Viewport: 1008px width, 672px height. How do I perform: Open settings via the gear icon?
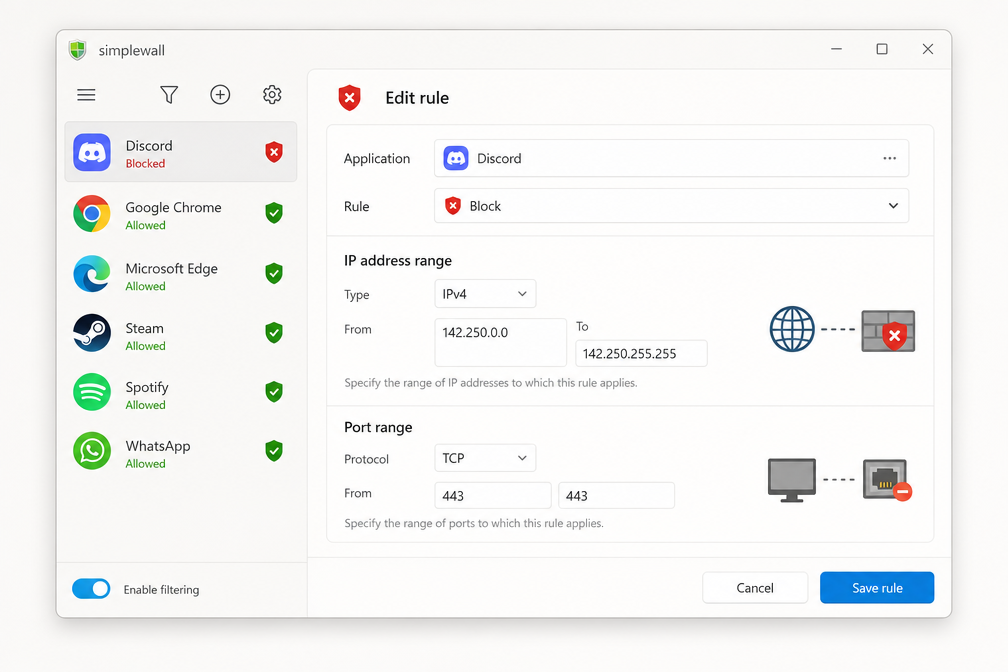(x=272, y=95)
